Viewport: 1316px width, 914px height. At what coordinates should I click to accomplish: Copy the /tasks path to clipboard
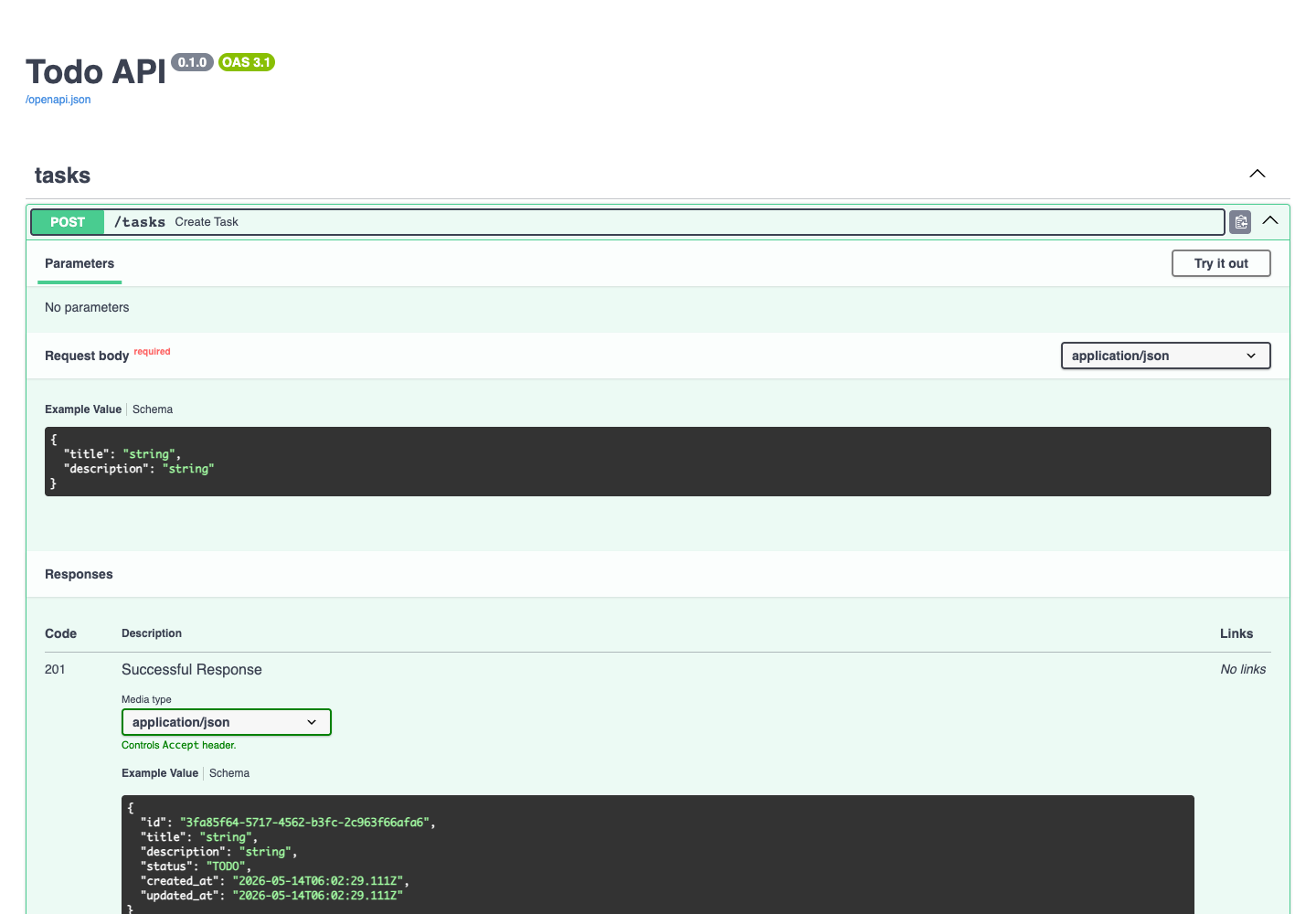(x=1240, y=222)
